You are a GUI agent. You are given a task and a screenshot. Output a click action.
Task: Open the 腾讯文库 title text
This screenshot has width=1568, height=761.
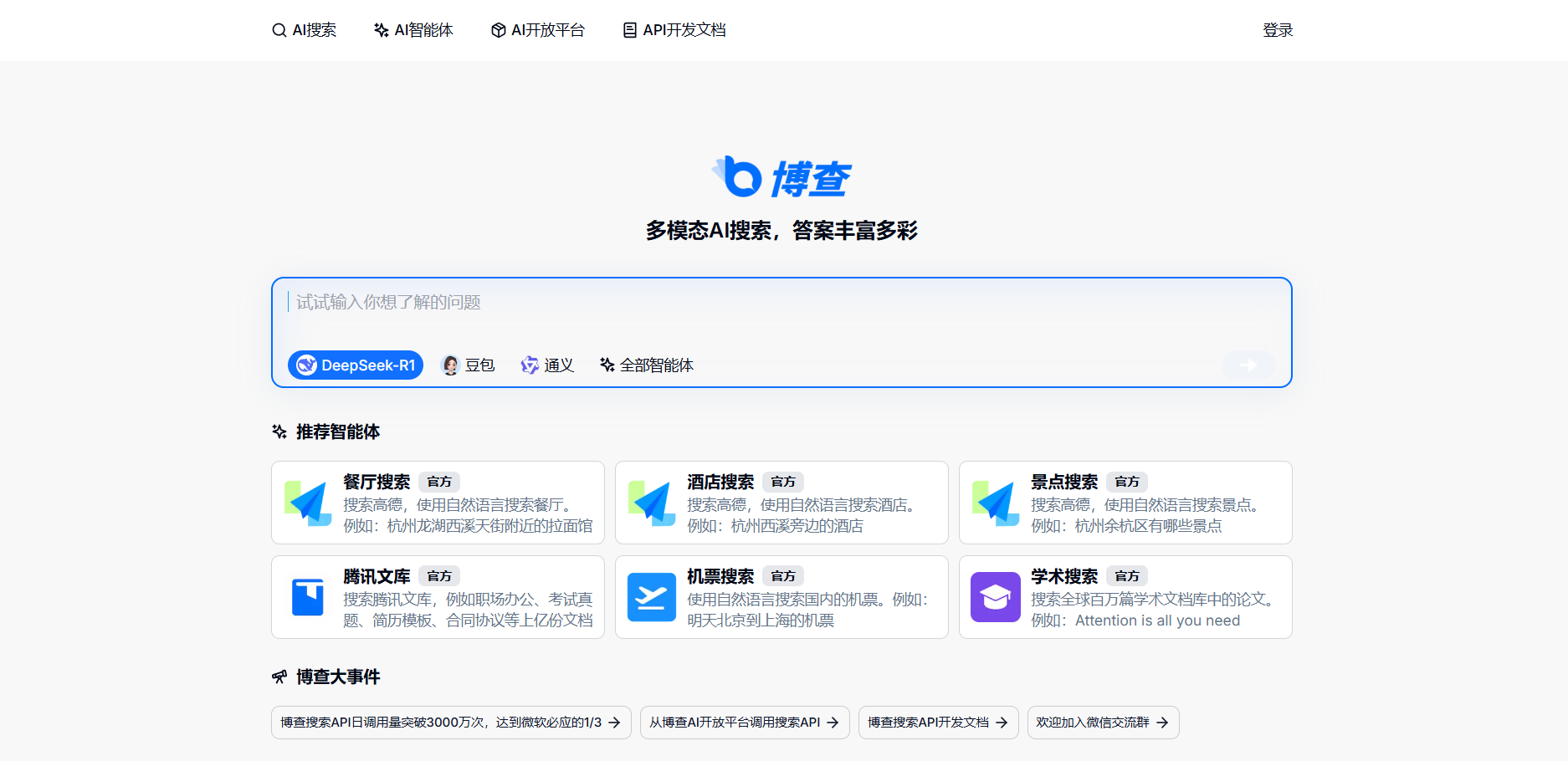pos(377,576)
